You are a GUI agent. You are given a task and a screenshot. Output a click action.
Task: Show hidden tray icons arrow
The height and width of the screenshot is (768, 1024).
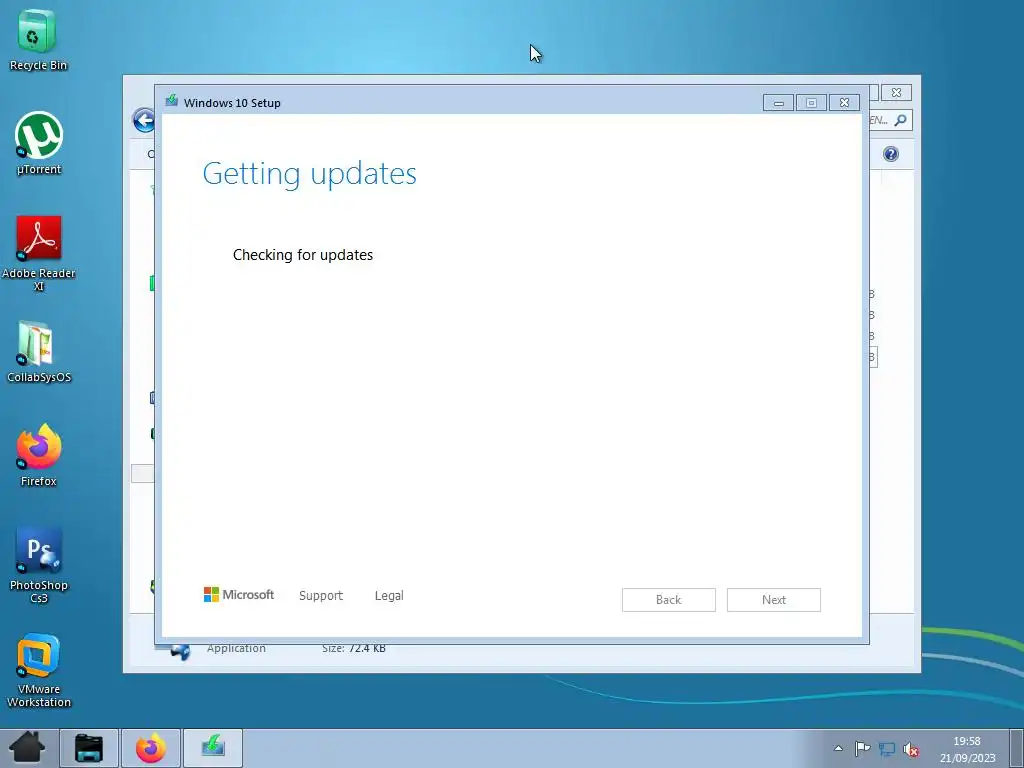pos(839,748)
